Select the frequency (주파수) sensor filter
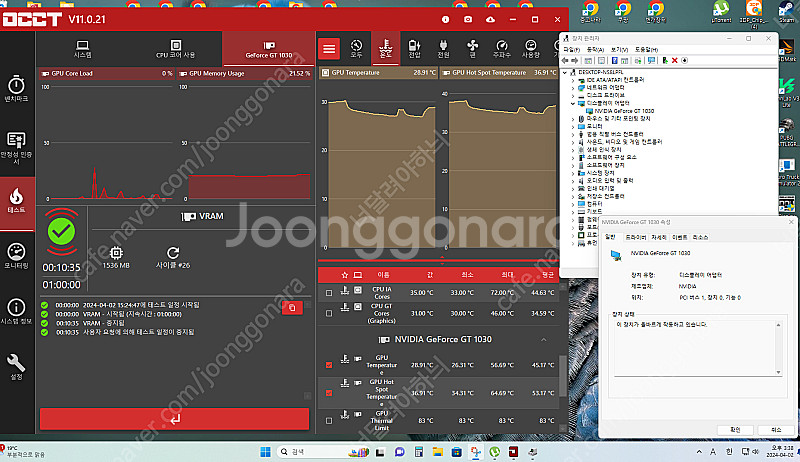 [502, 49]
